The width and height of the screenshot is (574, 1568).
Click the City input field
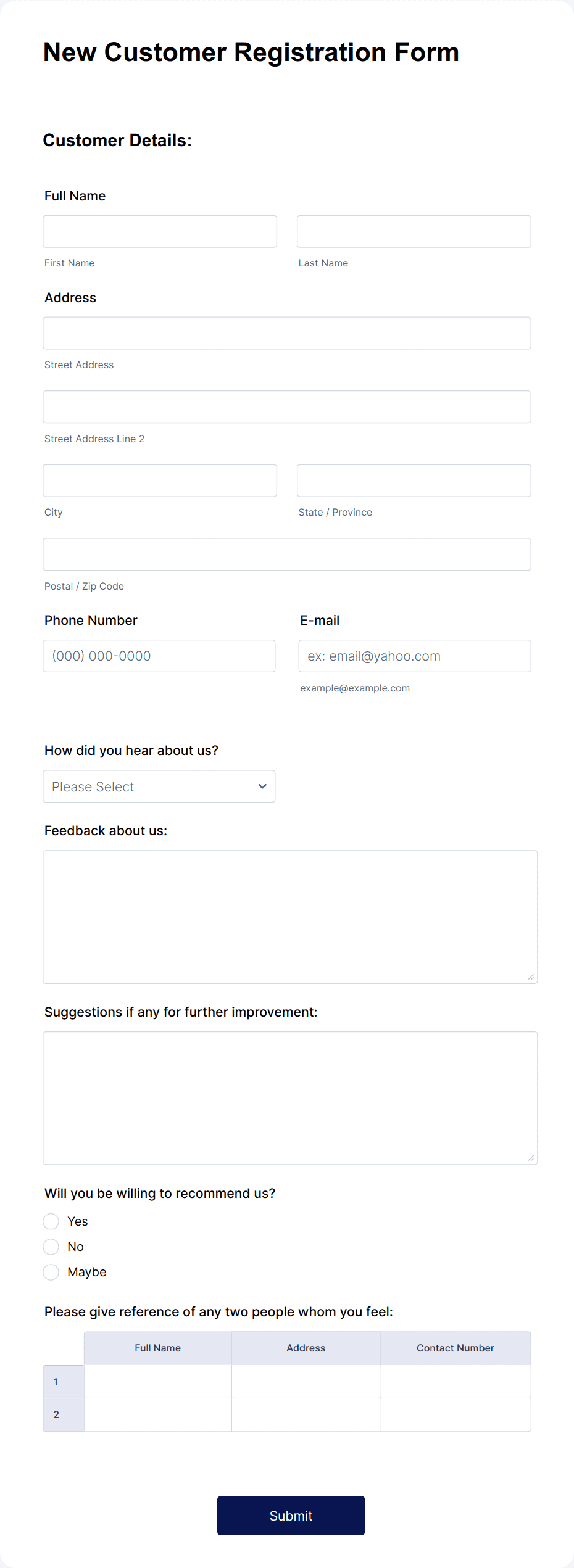159,480
